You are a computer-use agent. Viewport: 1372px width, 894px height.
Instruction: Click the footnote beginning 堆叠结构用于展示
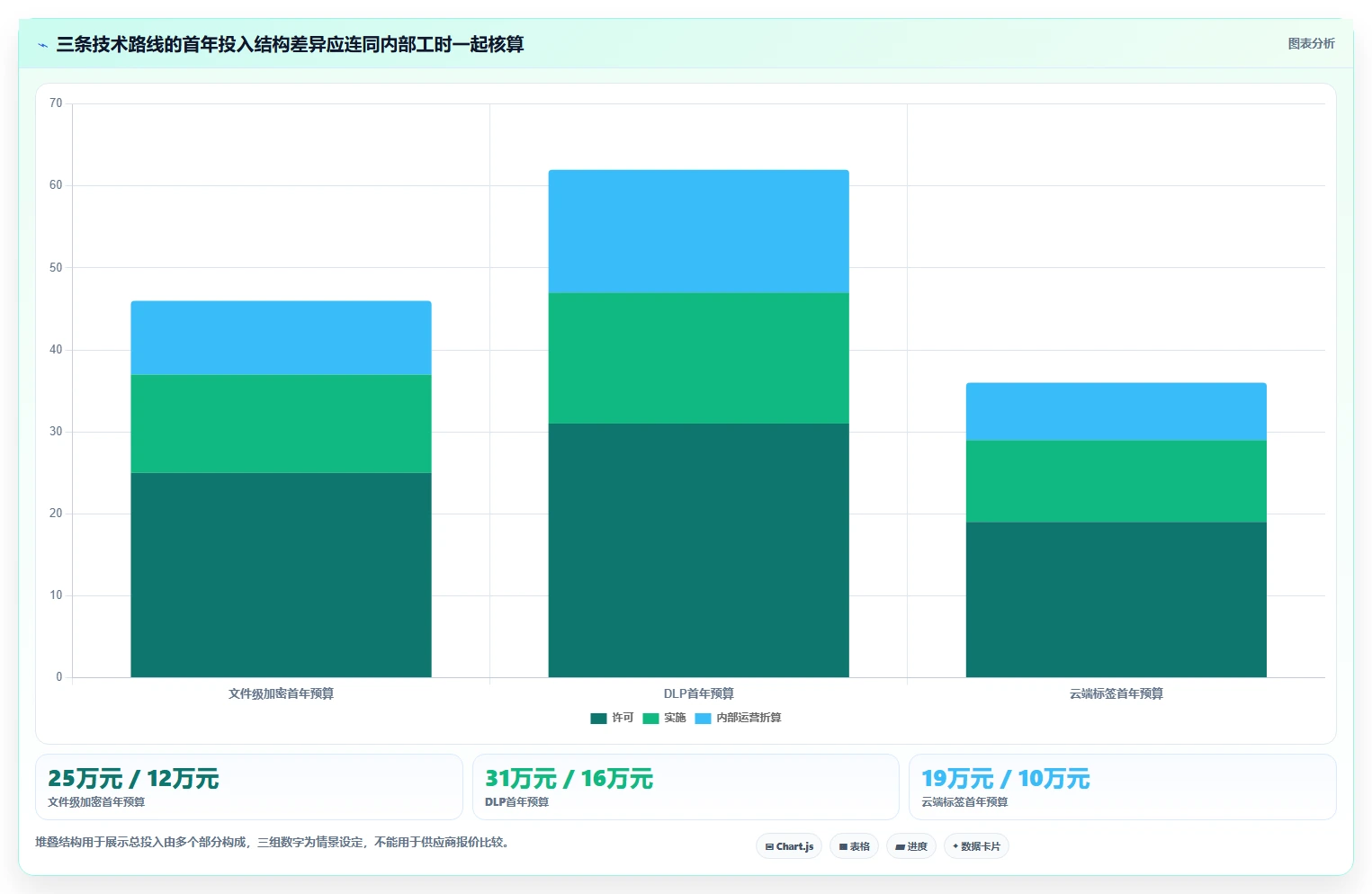click(274, 842)
